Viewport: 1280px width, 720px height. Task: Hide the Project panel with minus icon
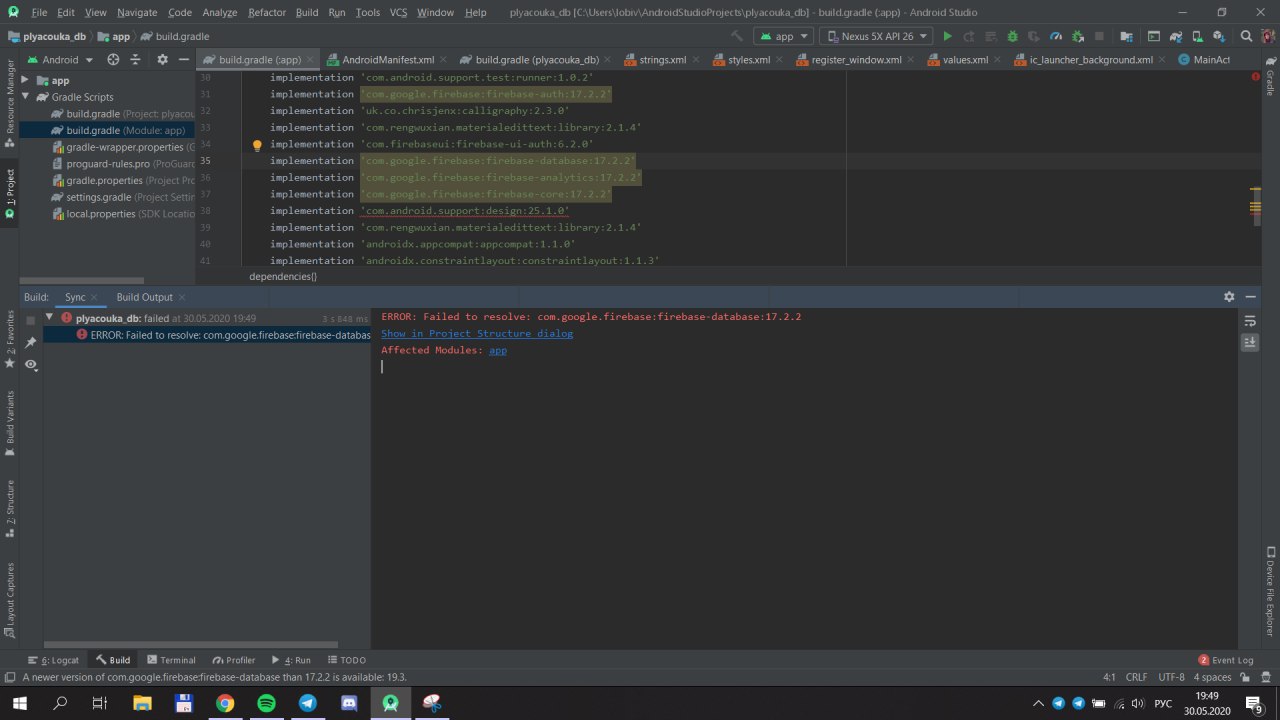(x=184, y=60)
